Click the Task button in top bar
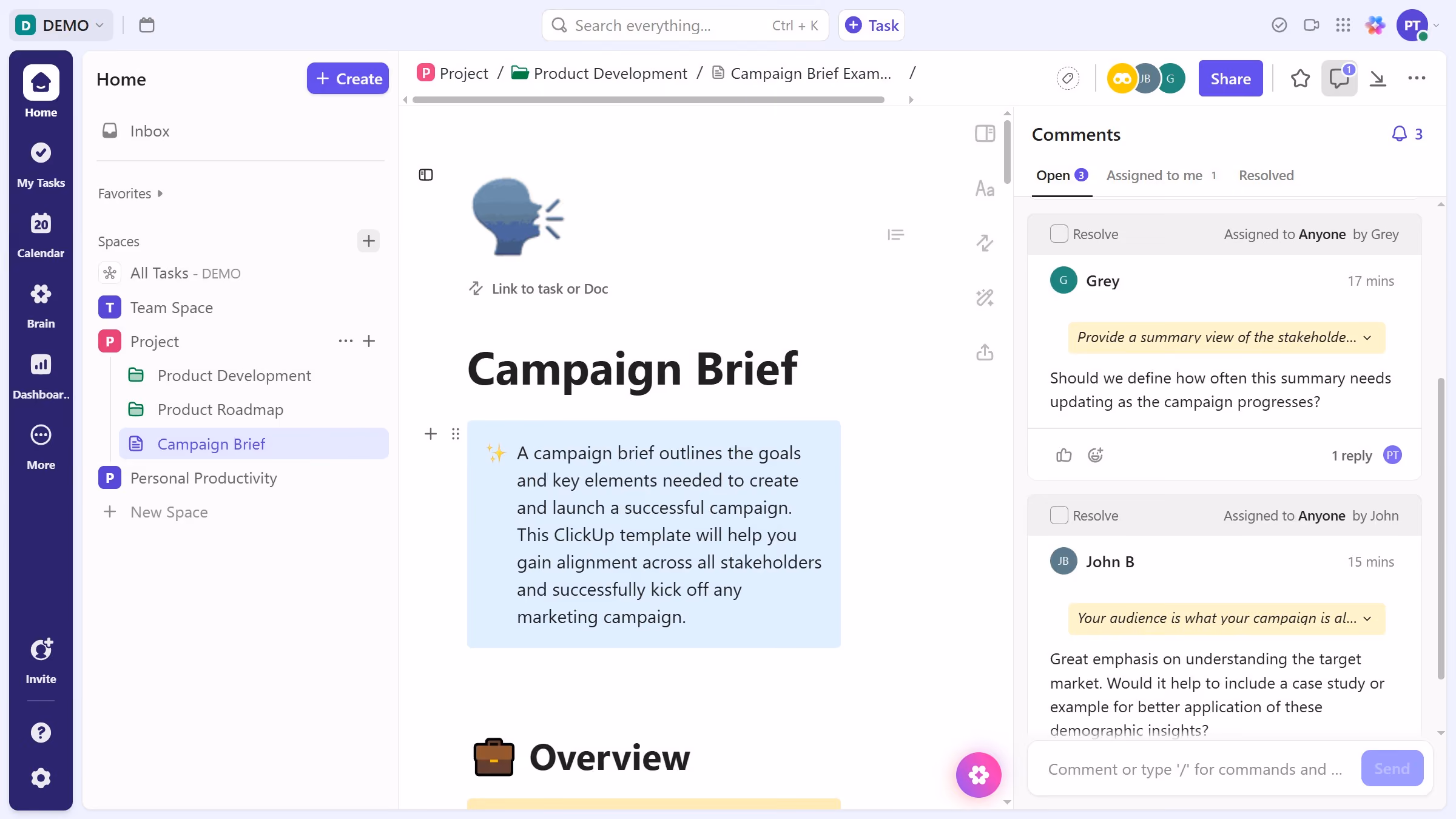 pos(871,25)
